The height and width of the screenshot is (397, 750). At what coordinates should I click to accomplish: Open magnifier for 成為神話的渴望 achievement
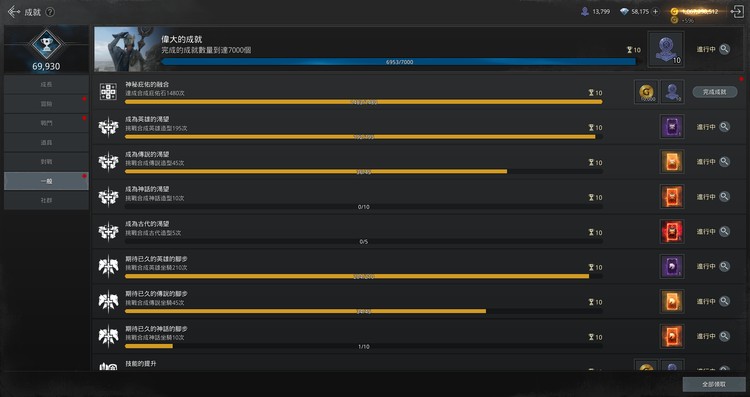click(725, 197)
